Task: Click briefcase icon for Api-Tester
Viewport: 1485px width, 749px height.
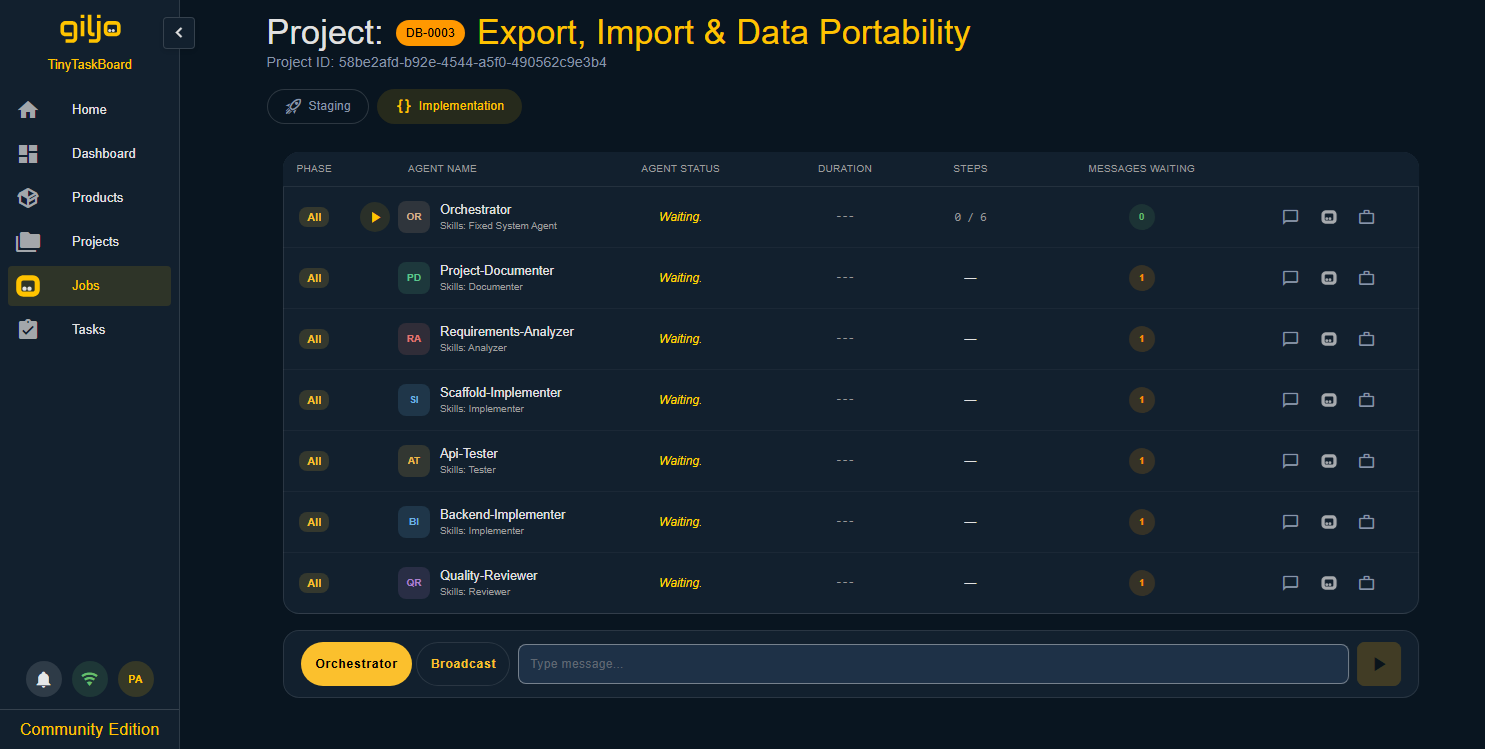Action: click(1367, 461)
